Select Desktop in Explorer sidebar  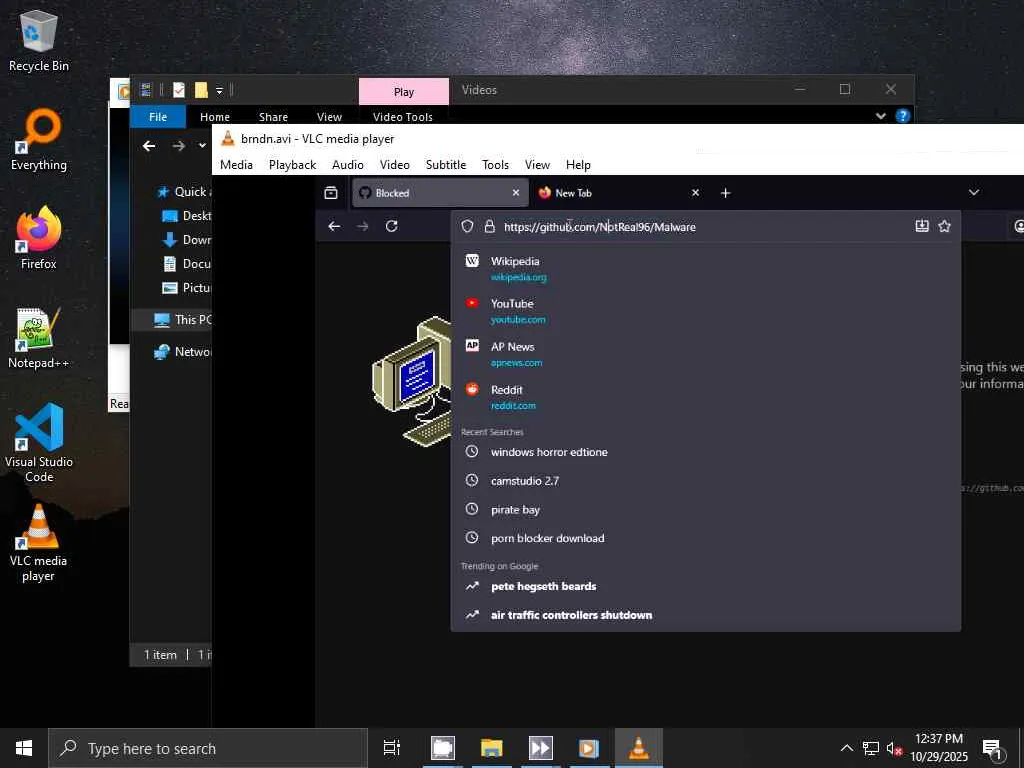[x=186, y=216]
